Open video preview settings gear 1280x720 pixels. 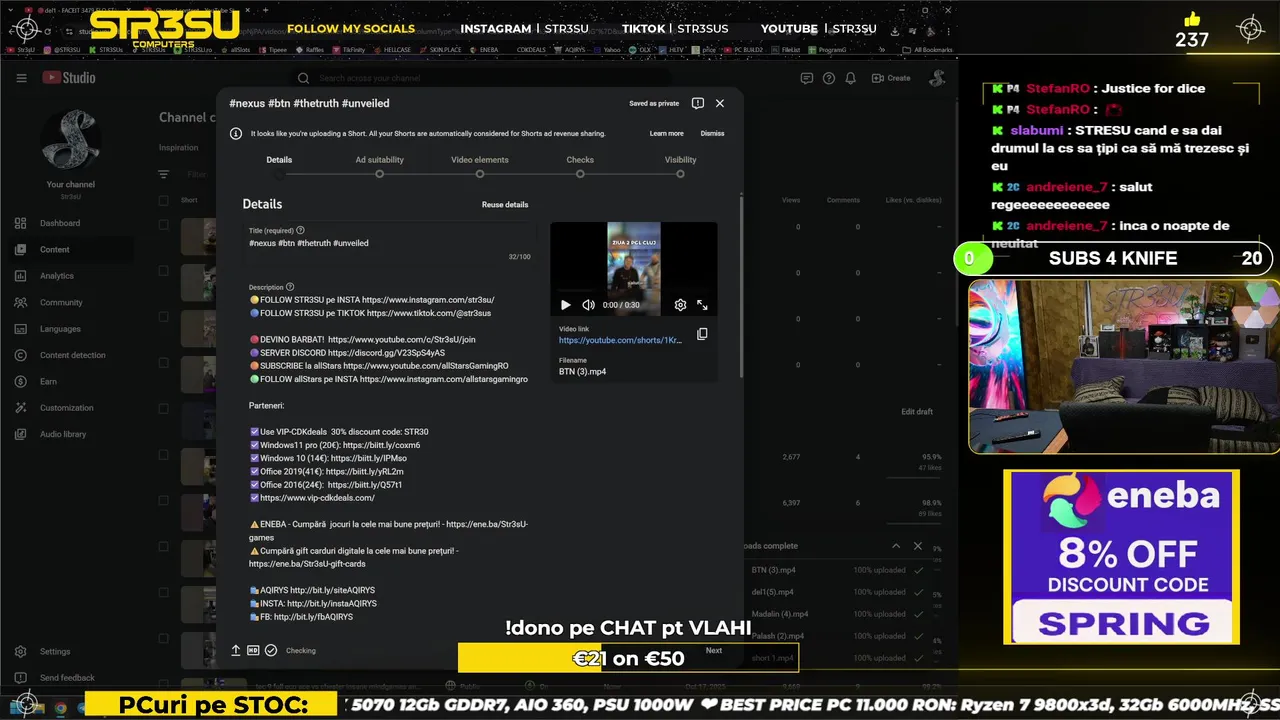coord(680,305)
